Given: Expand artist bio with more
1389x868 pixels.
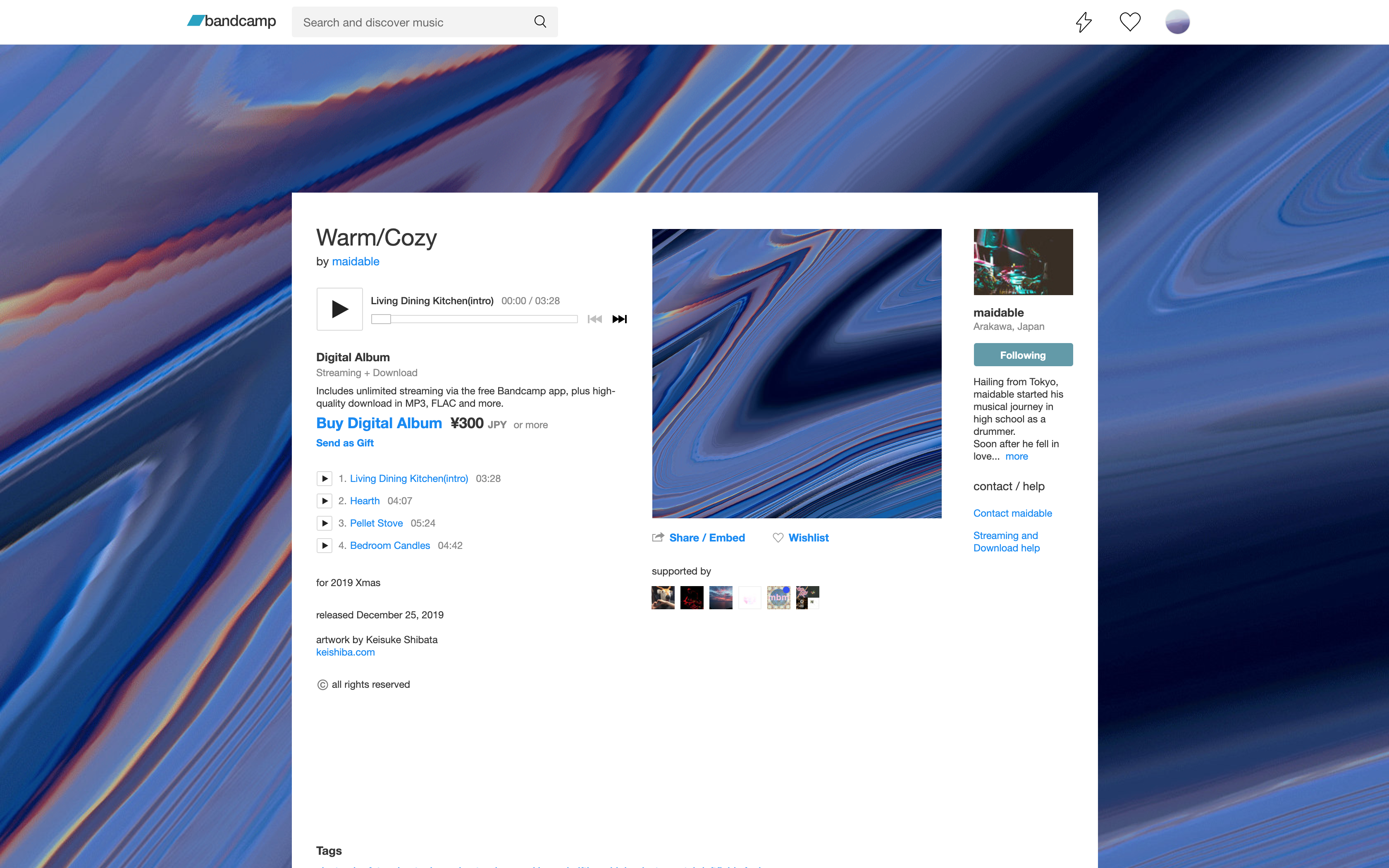Looking at the screenshot, I should (x=1017, y=456).
